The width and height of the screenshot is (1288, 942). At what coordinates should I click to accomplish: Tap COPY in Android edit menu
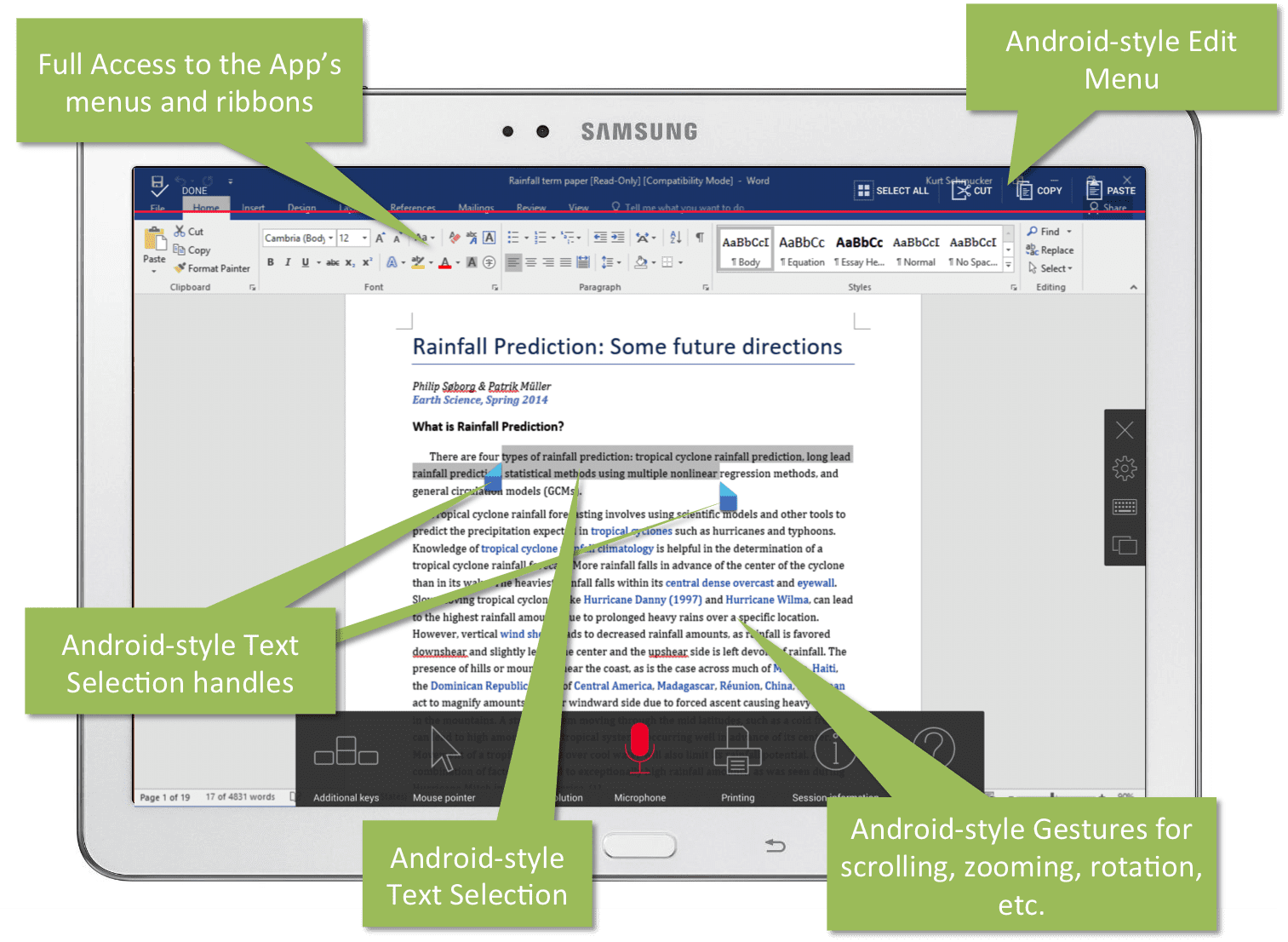pos(1039,191)
